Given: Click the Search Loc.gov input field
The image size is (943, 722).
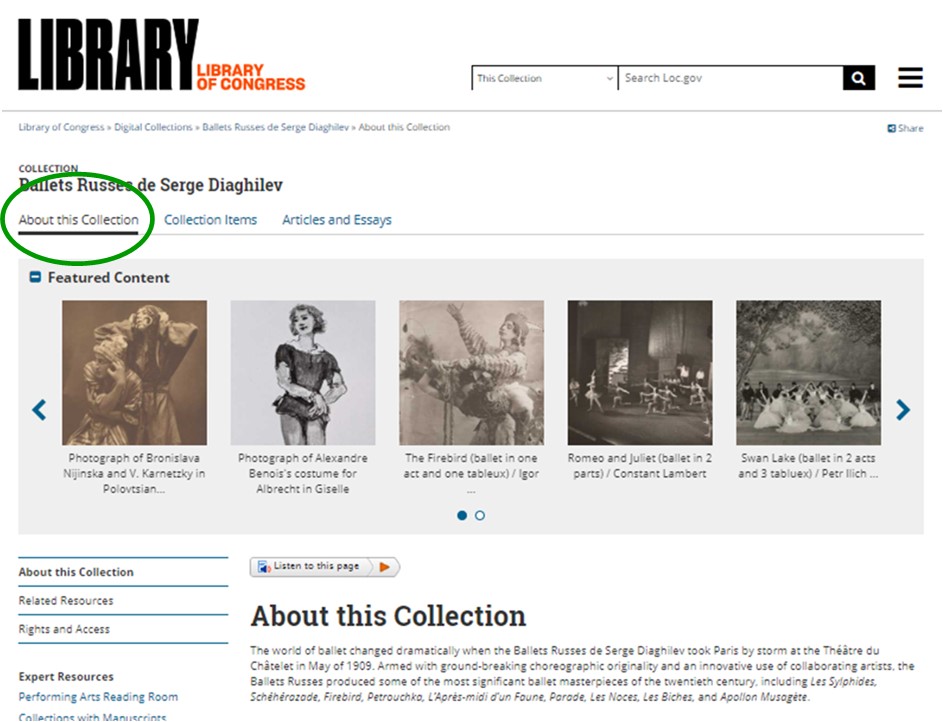Looking at the screenshot, I should pos(731,78).
